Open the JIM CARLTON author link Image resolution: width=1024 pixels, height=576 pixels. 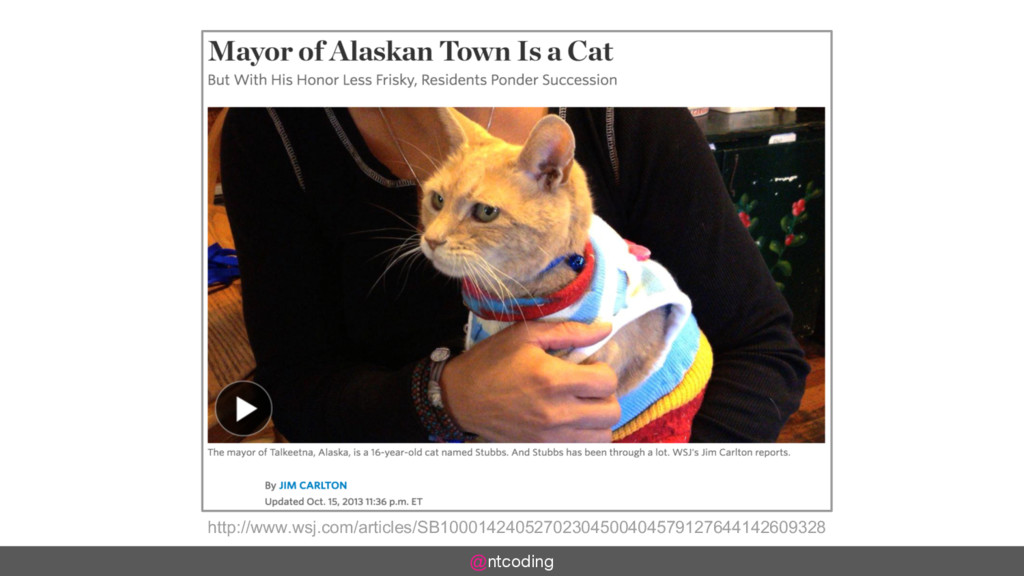tap(313, 485)
